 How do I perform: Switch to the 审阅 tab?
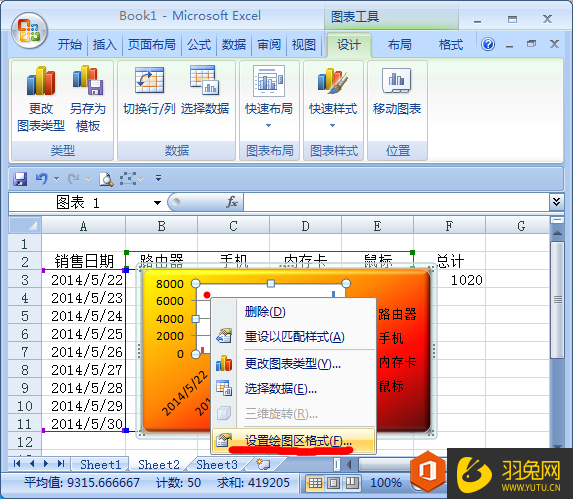(269, 45)
